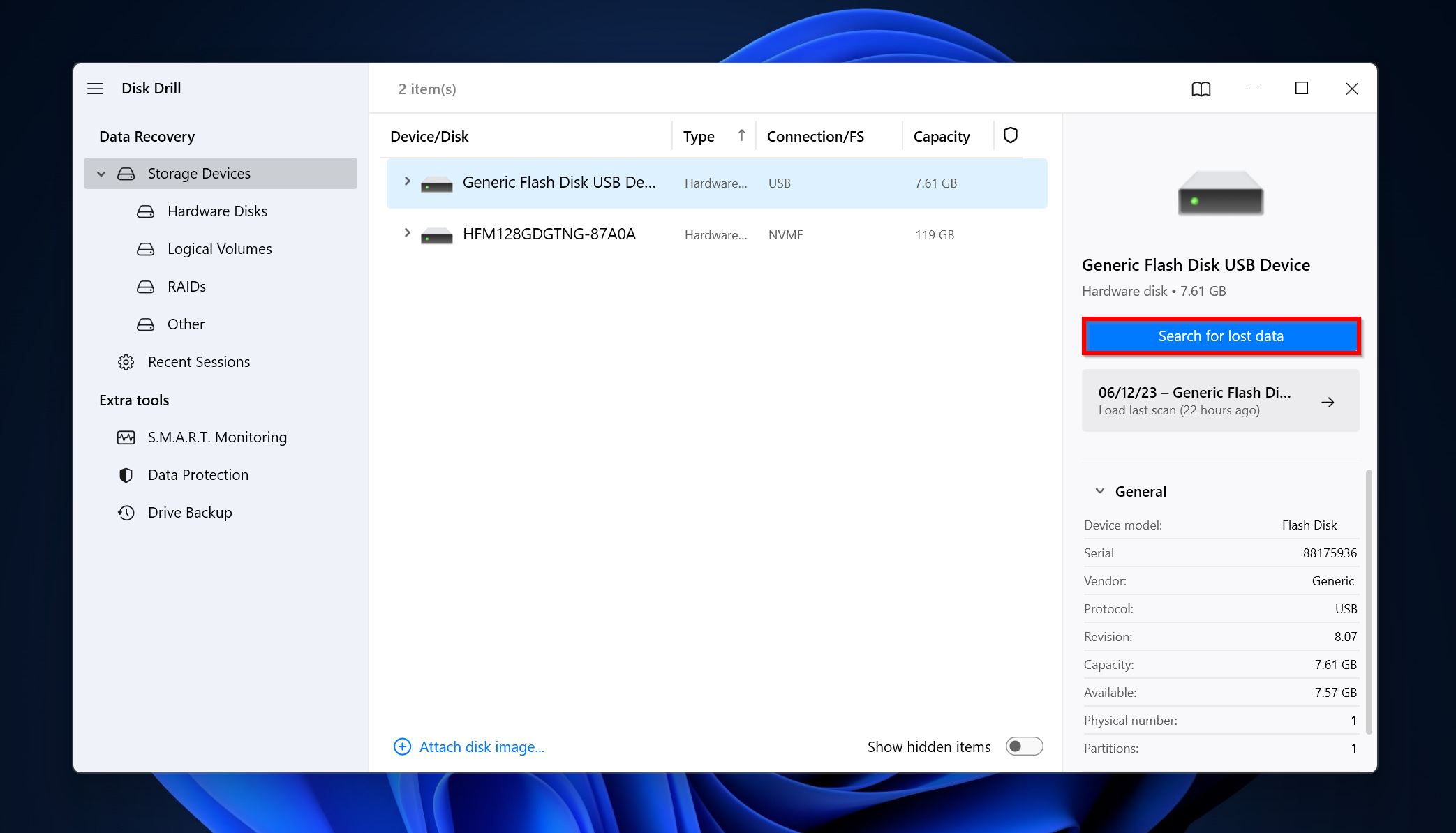Select the Hardware Disks sidebar item

217,210
